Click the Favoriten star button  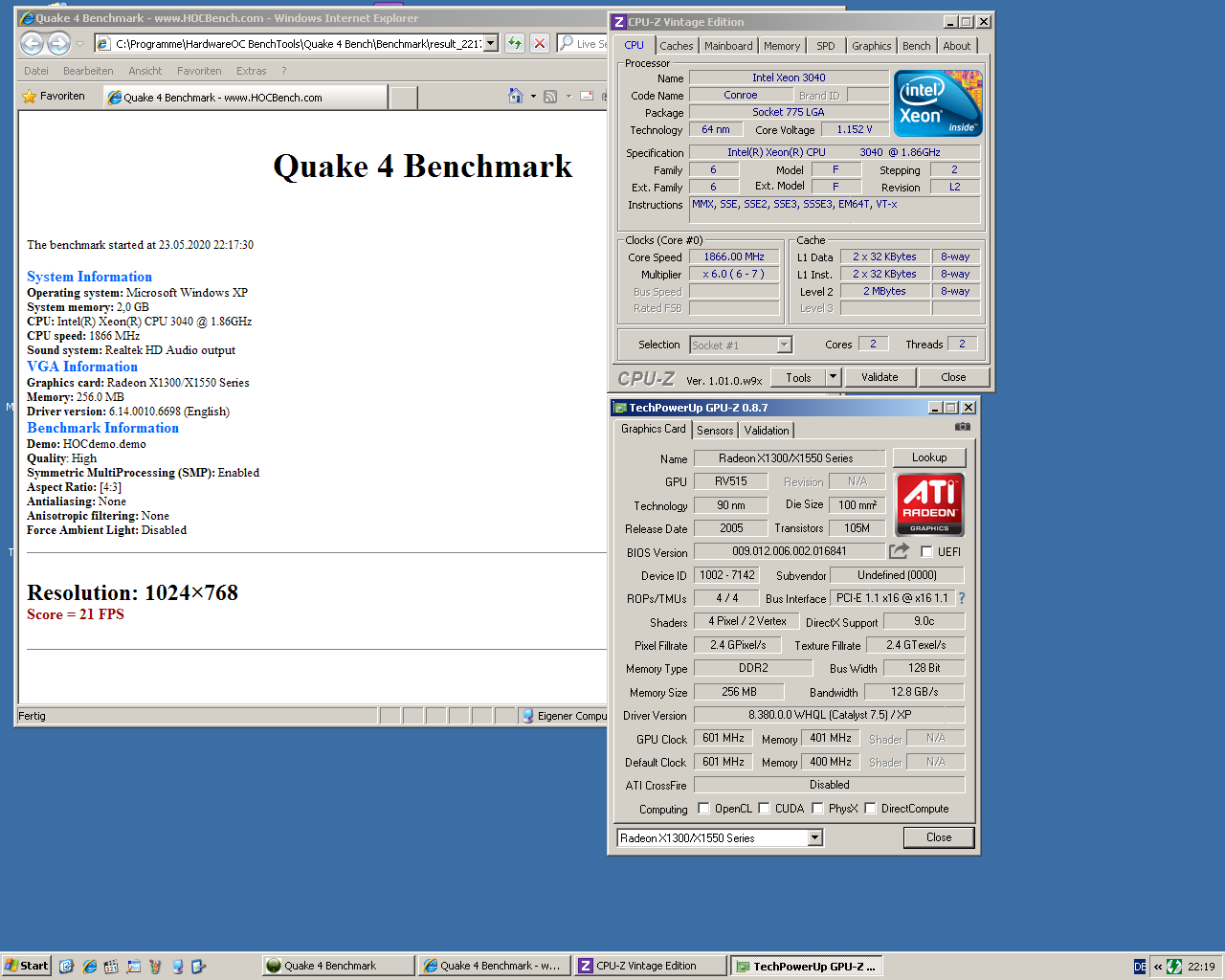point(54,96)
